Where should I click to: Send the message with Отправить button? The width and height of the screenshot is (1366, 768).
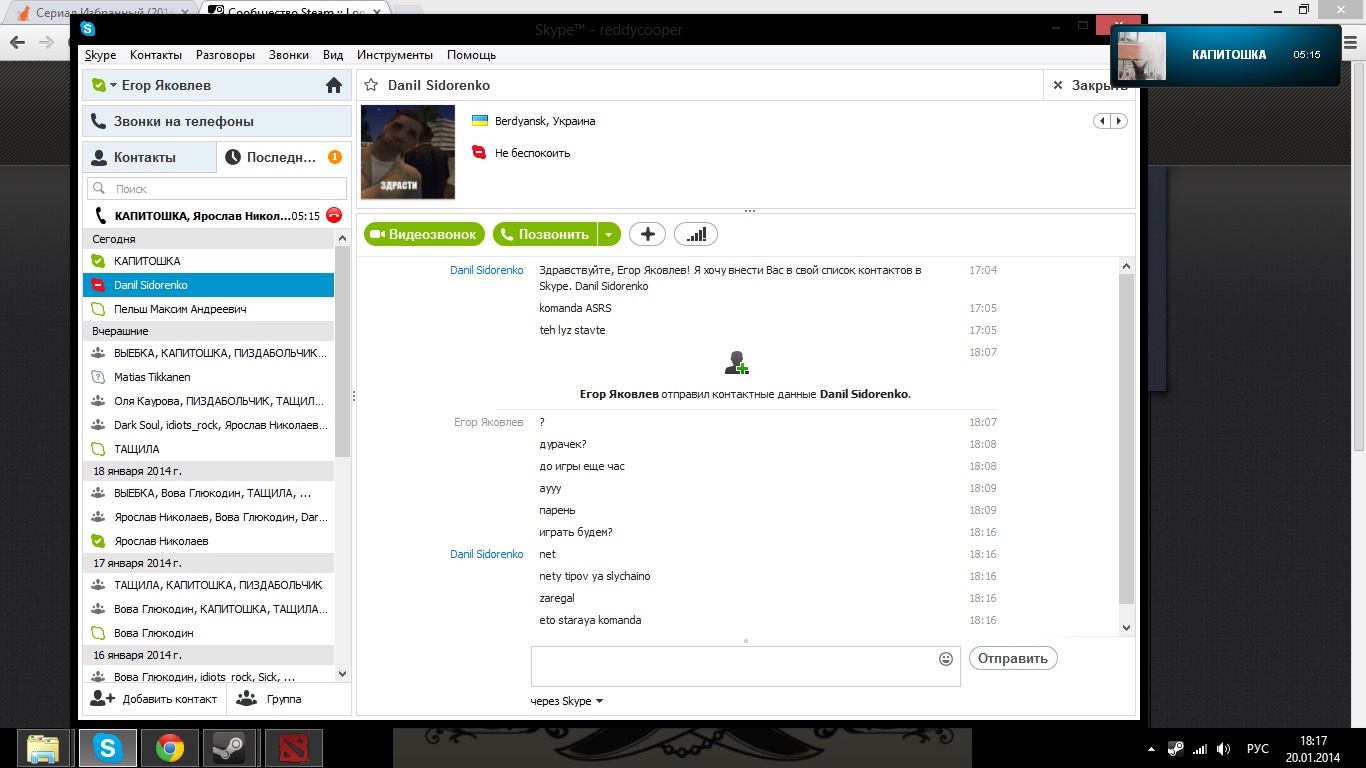point(1013,658)
